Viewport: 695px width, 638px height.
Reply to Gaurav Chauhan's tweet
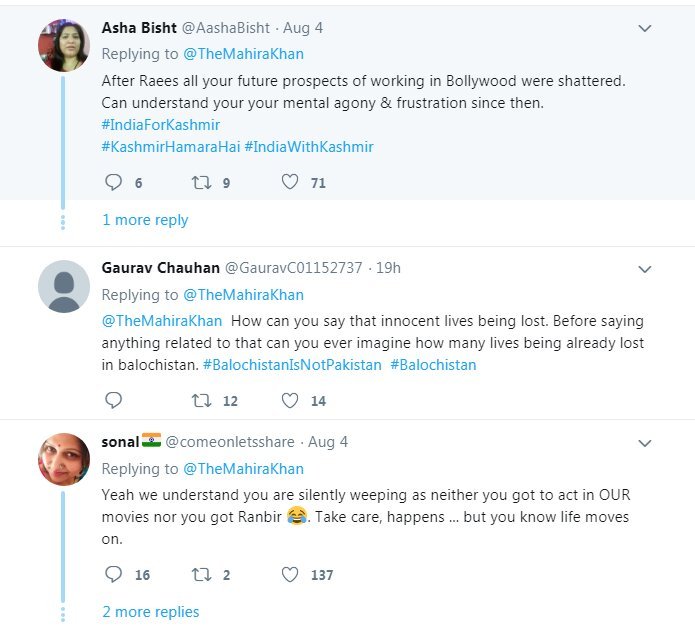point(113,400)
